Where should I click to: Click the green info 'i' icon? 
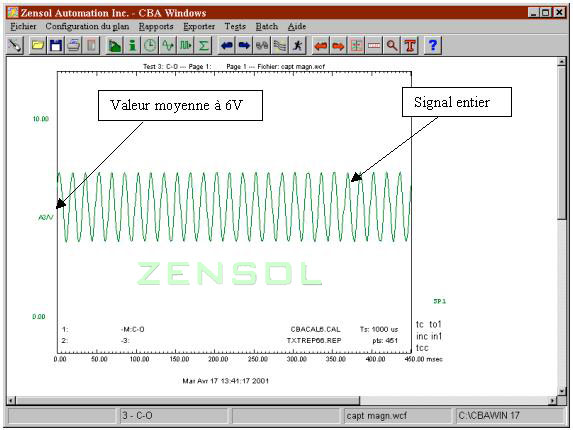[132, 46]
